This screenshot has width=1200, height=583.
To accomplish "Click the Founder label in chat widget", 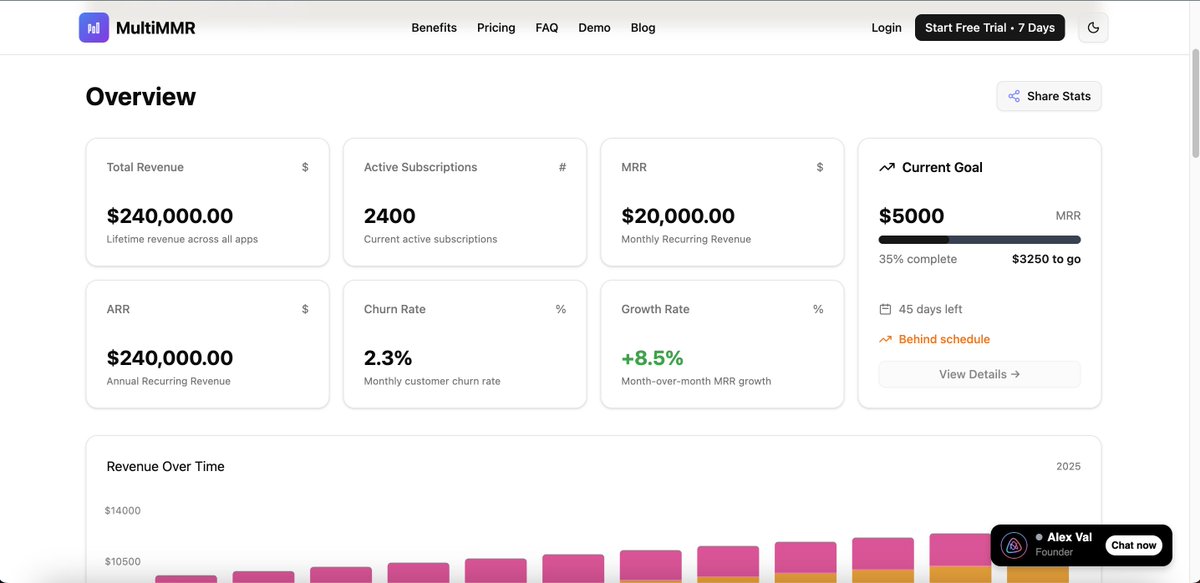I will tap(1054, 552).
